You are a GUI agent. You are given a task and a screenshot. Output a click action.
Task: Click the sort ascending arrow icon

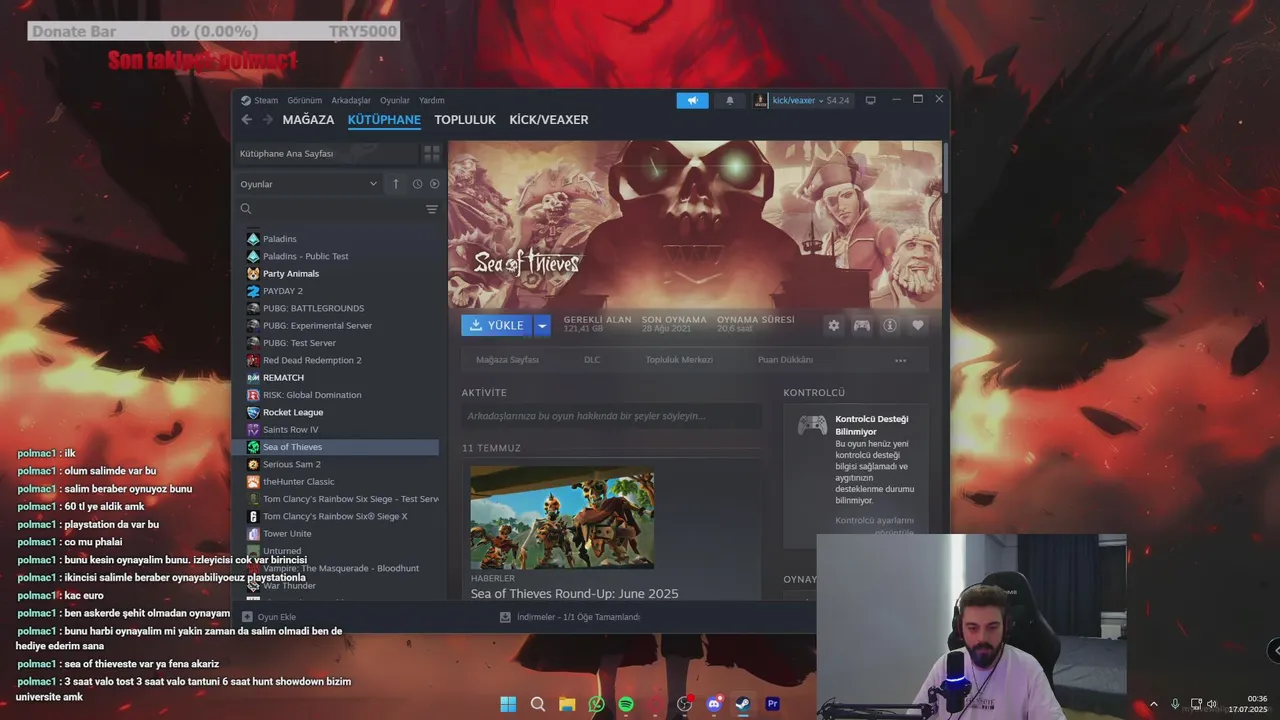396,184
